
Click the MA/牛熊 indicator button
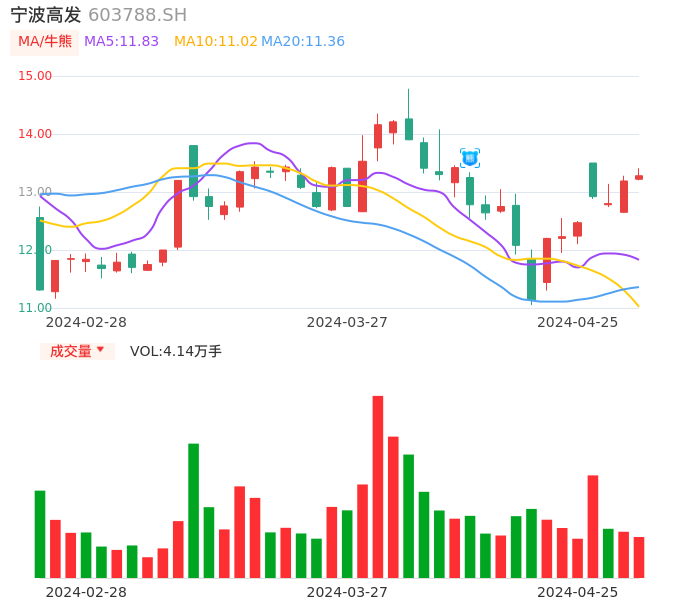(45, 42)
